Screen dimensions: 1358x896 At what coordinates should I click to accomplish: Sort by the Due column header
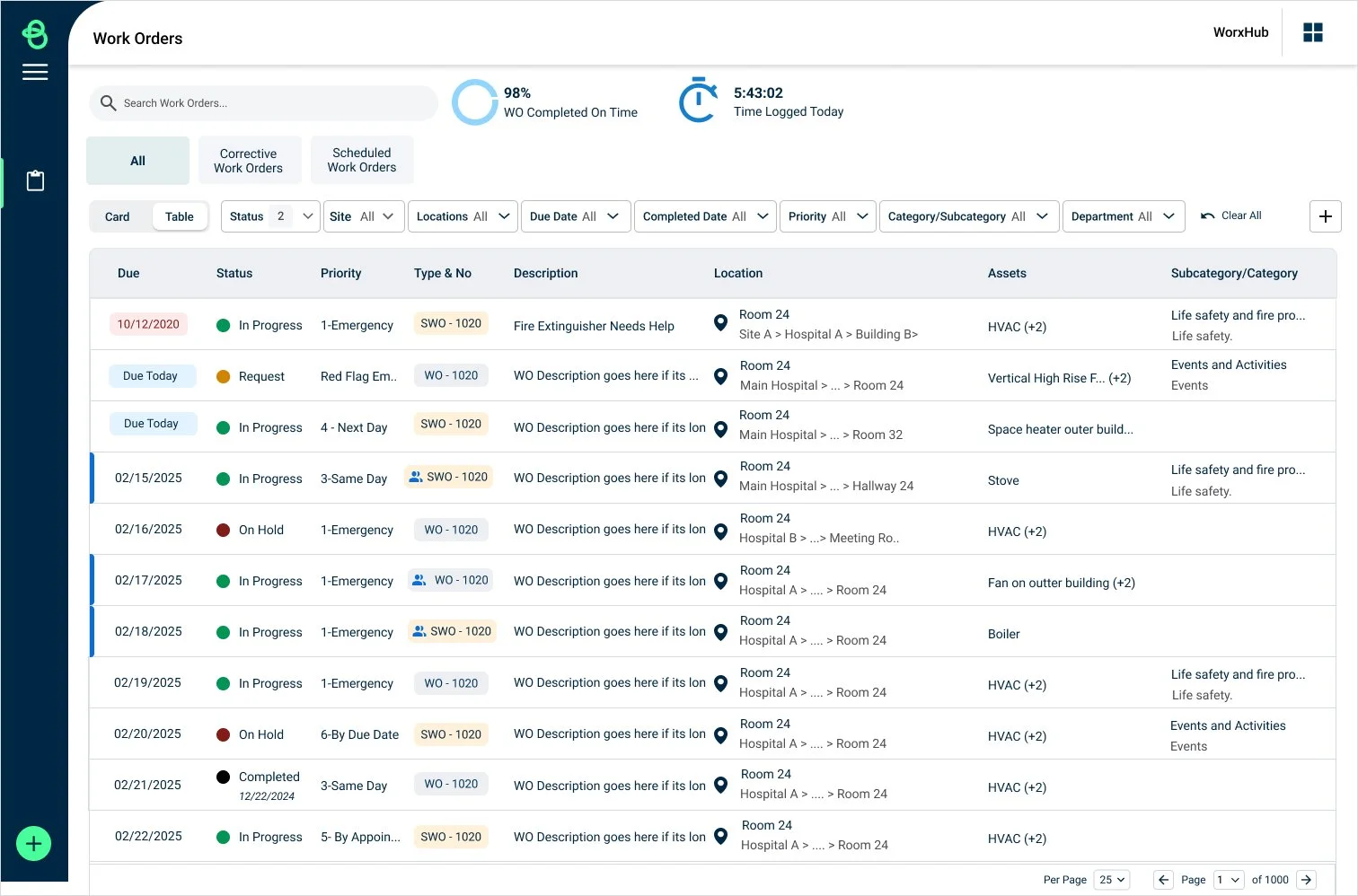(x=128, y=273)
